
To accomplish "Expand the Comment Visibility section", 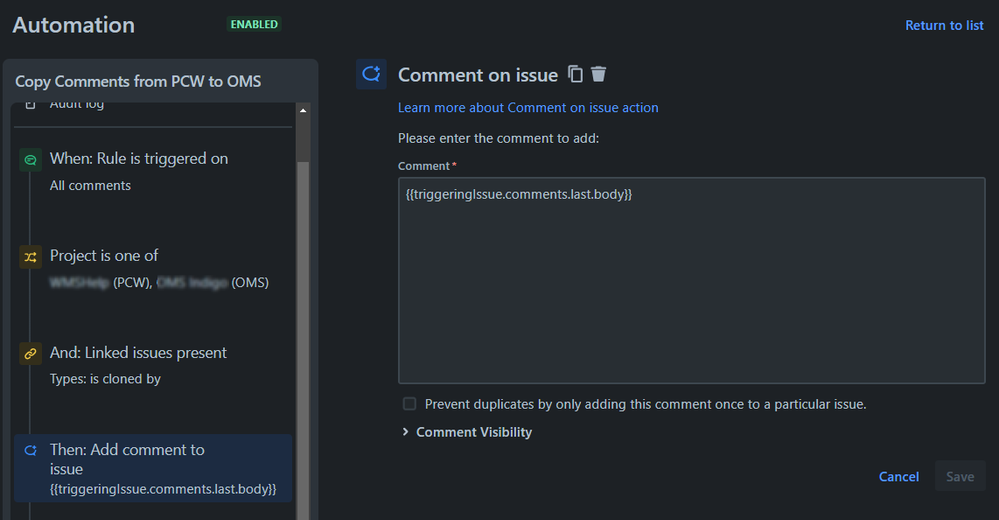I will (x=467, y=432).
